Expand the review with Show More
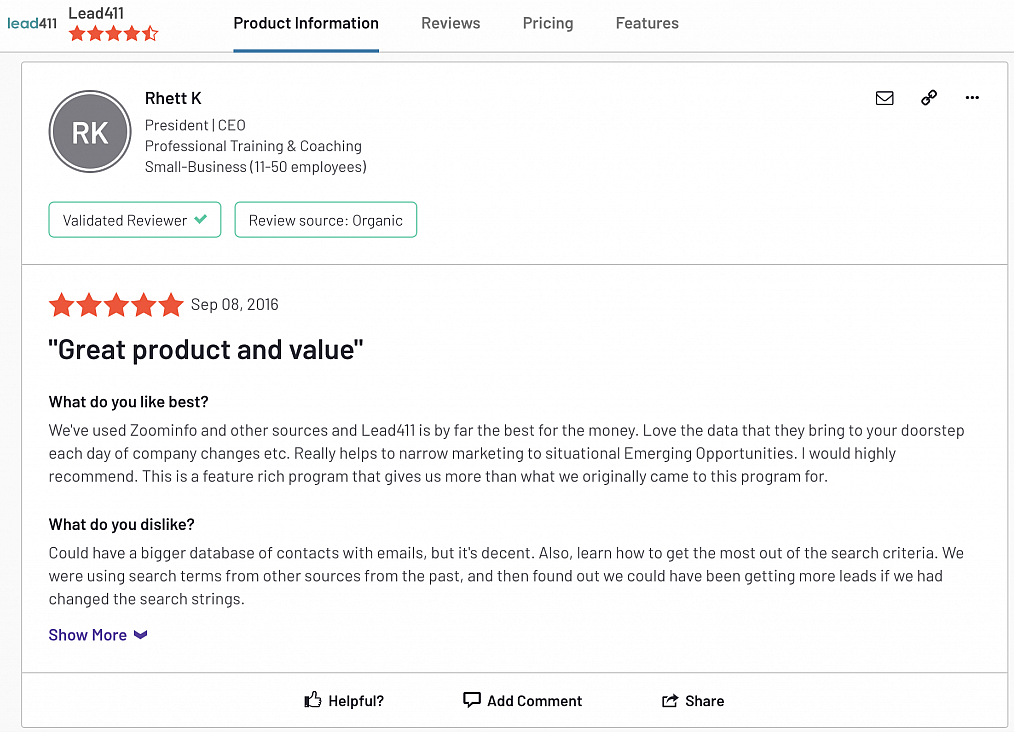The image size is (1014, 732). point(88,635)
